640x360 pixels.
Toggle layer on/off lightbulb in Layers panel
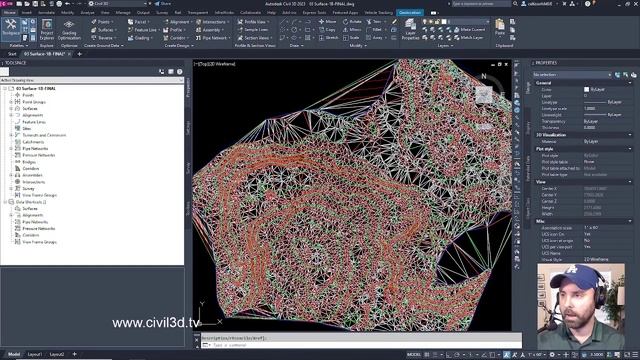click(425, 22)
